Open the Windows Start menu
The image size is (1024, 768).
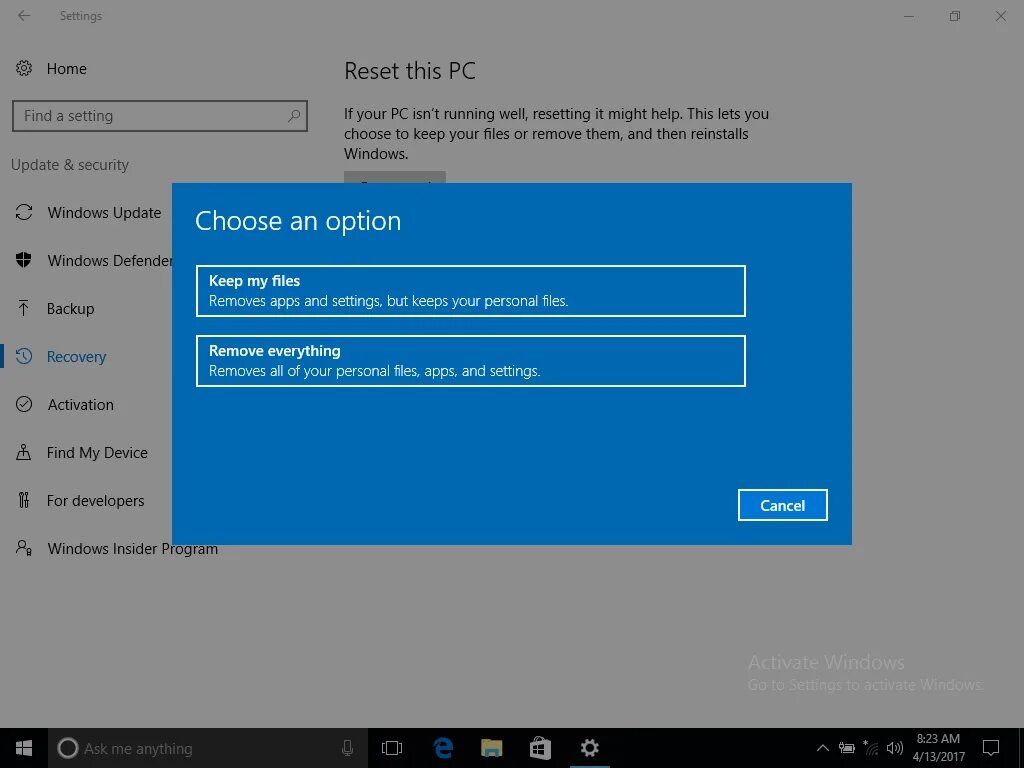click(24, 748)
